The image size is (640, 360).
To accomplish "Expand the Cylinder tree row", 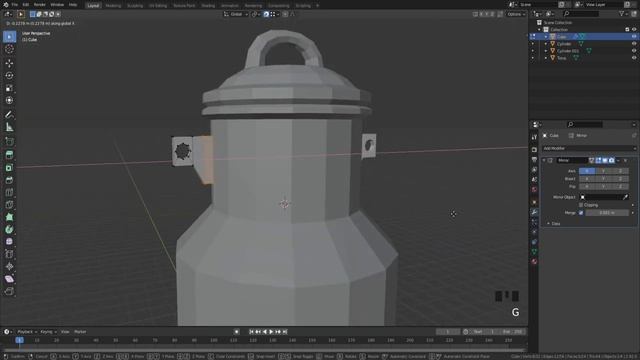I will [546, 44].
